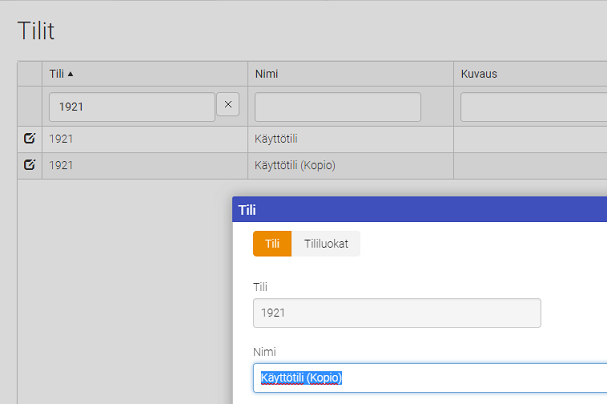Click the Kuvaus column header
Viewport: 607px width, 404px height.
(479, 74)
